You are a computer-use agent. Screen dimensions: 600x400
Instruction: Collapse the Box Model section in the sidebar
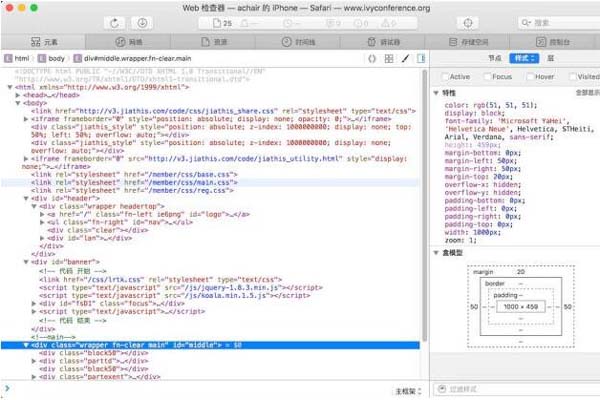[x=436, y=253]
